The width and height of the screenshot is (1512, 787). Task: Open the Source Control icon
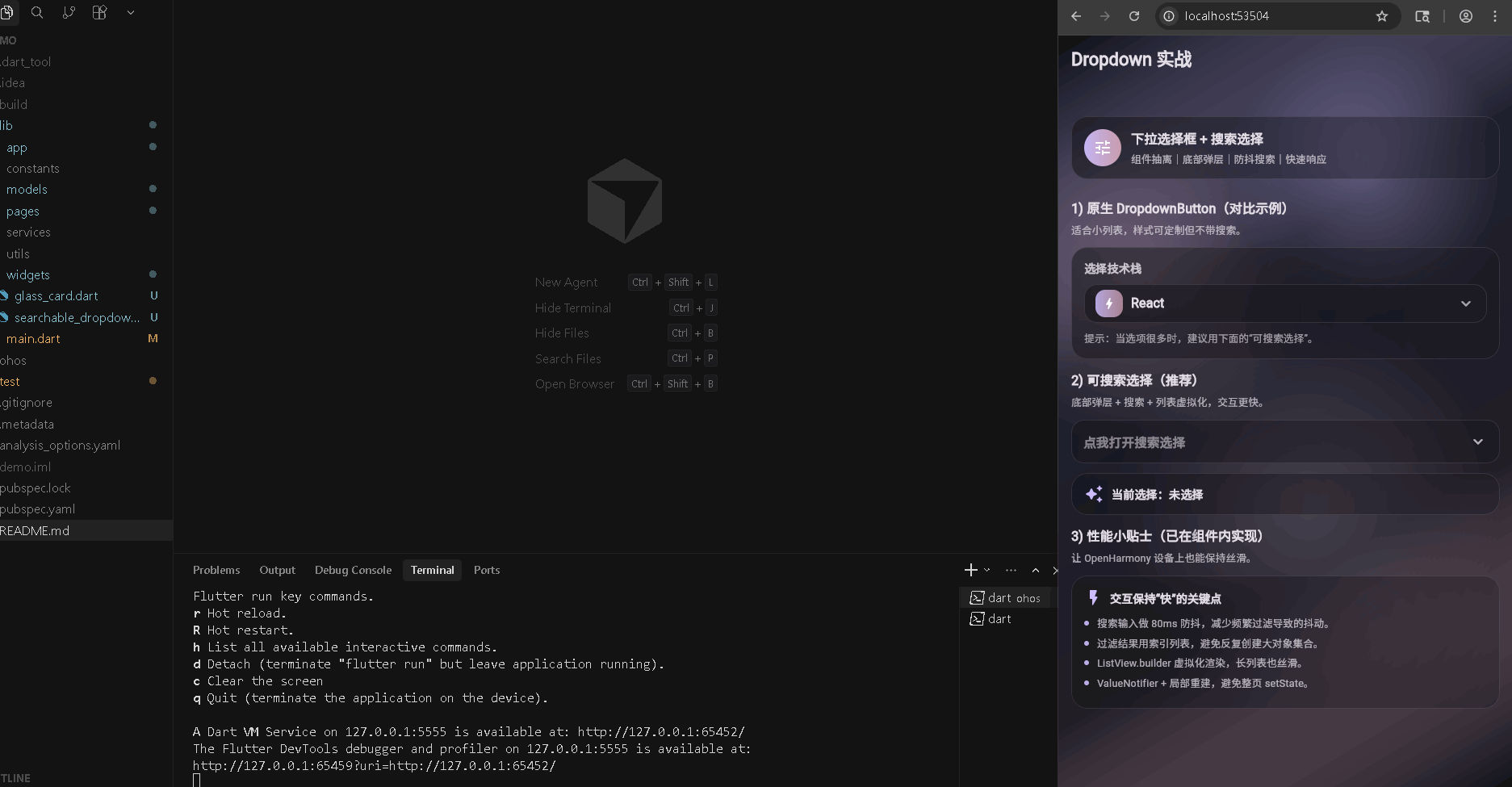[69, 12]
